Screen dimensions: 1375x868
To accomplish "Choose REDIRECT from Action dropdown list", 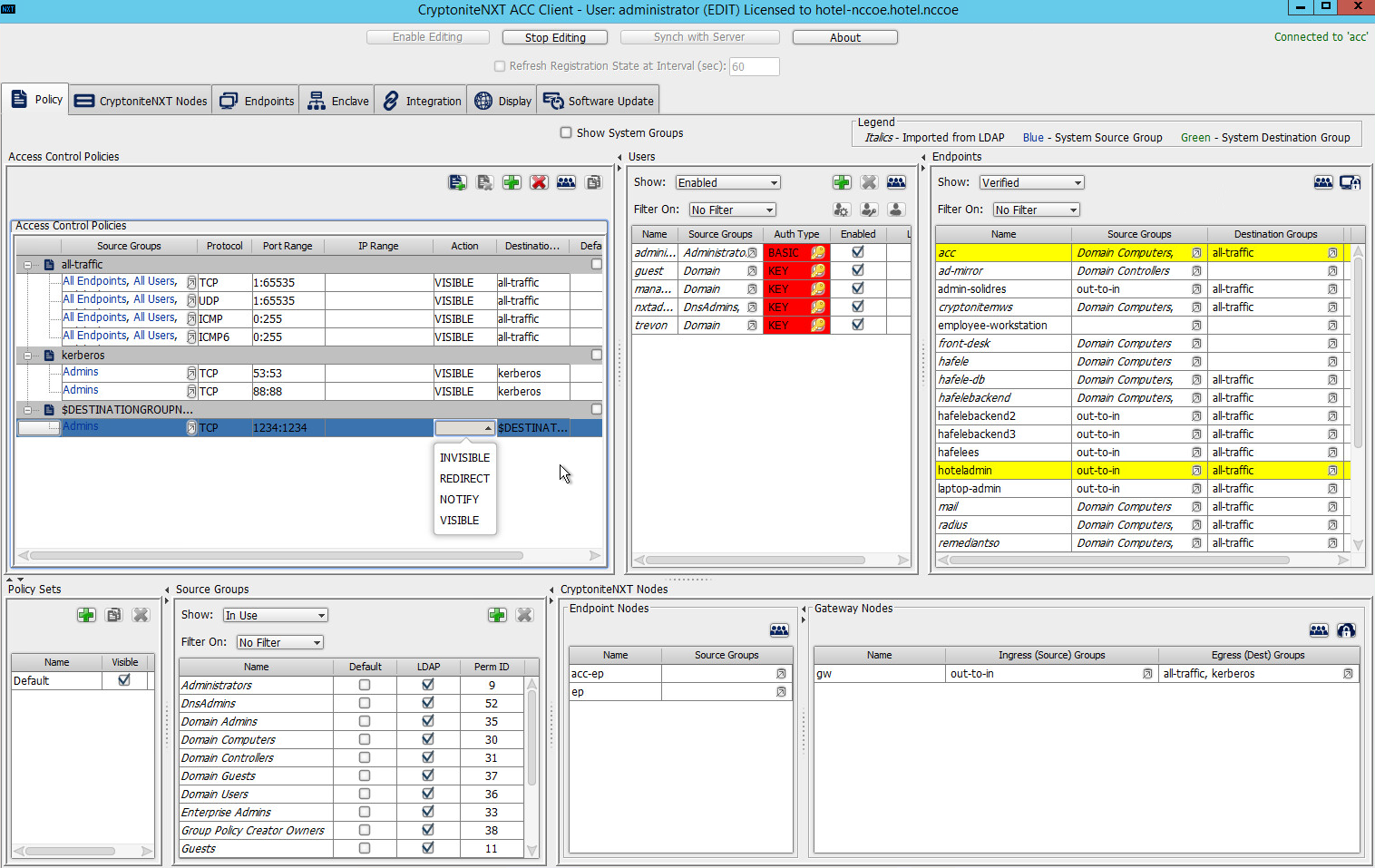I will point(464,479).
